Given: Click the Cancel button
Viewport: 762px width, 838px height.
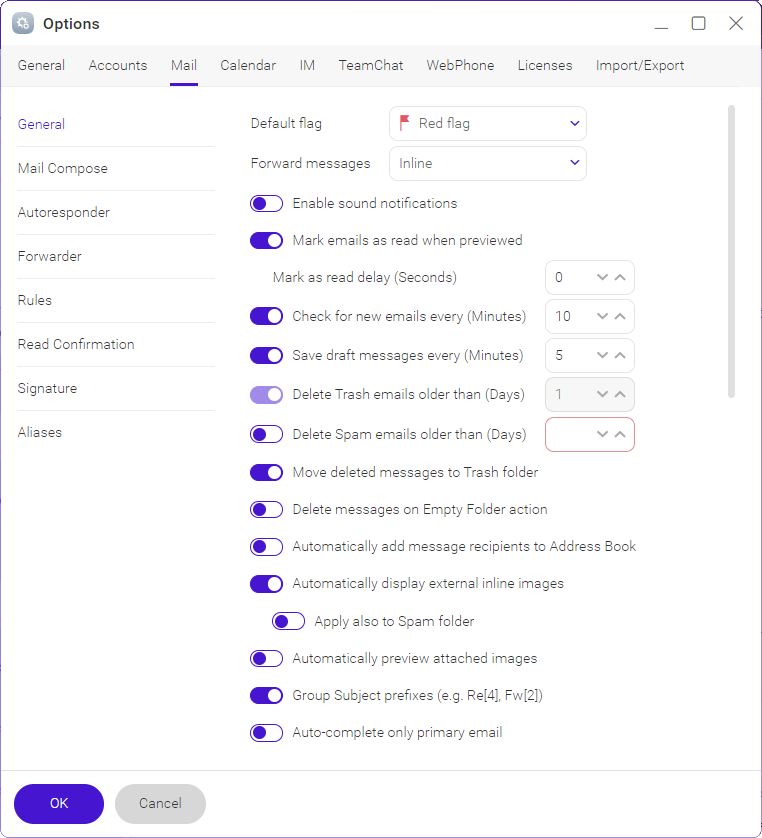Looking at the screenshot, I should [160, 803].
